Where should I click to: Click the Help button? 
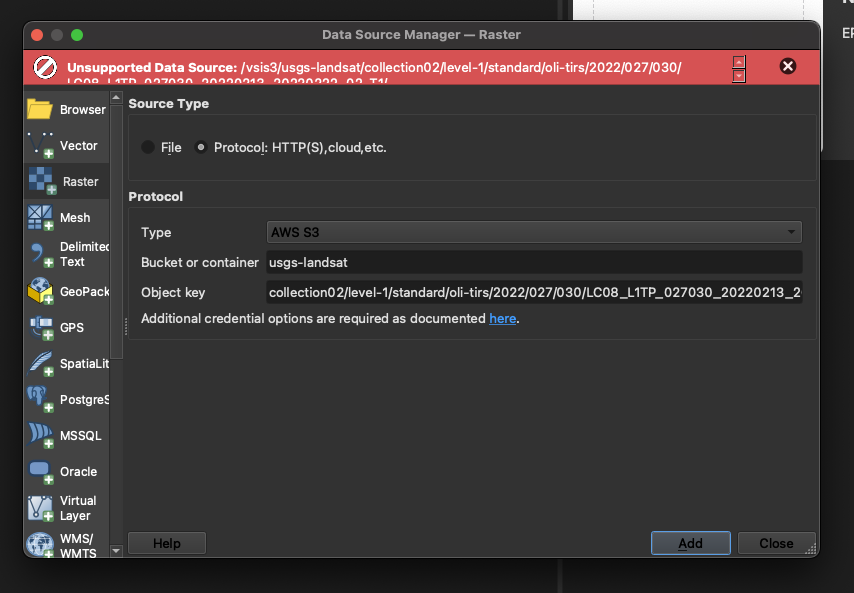pos(167,543)
